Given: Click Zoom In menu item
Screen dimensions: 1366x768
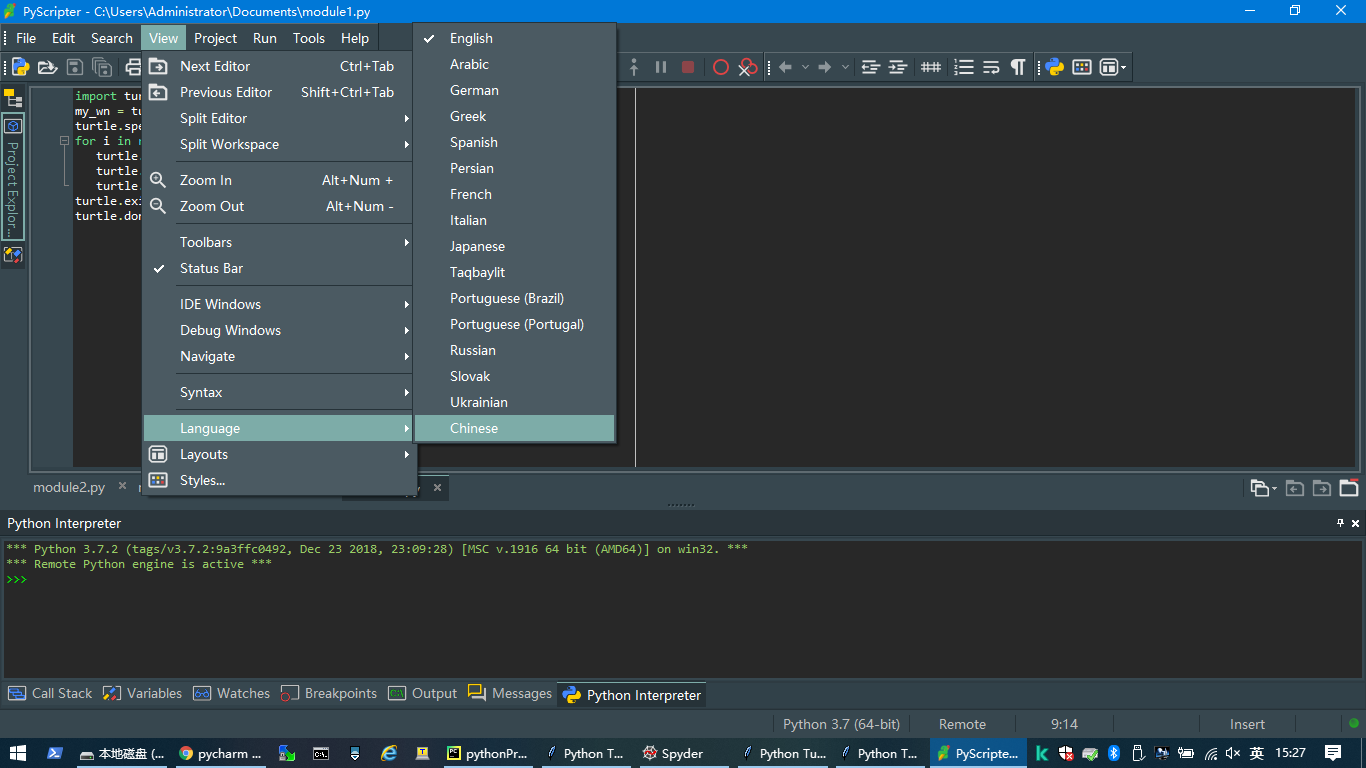Looking at the screenshot, I should 279,180.
